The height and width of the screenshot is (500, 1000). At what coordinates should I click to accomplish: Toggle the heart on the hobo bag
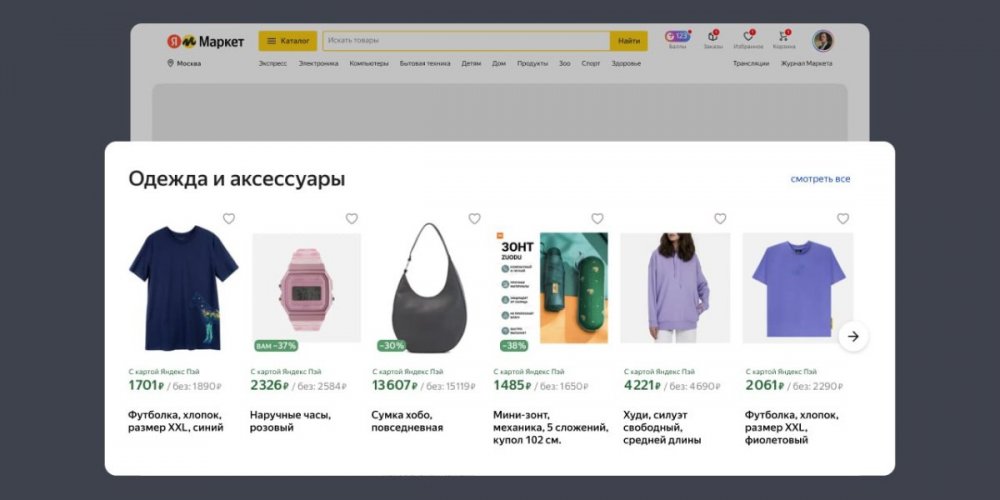click(x=474, y=219)
